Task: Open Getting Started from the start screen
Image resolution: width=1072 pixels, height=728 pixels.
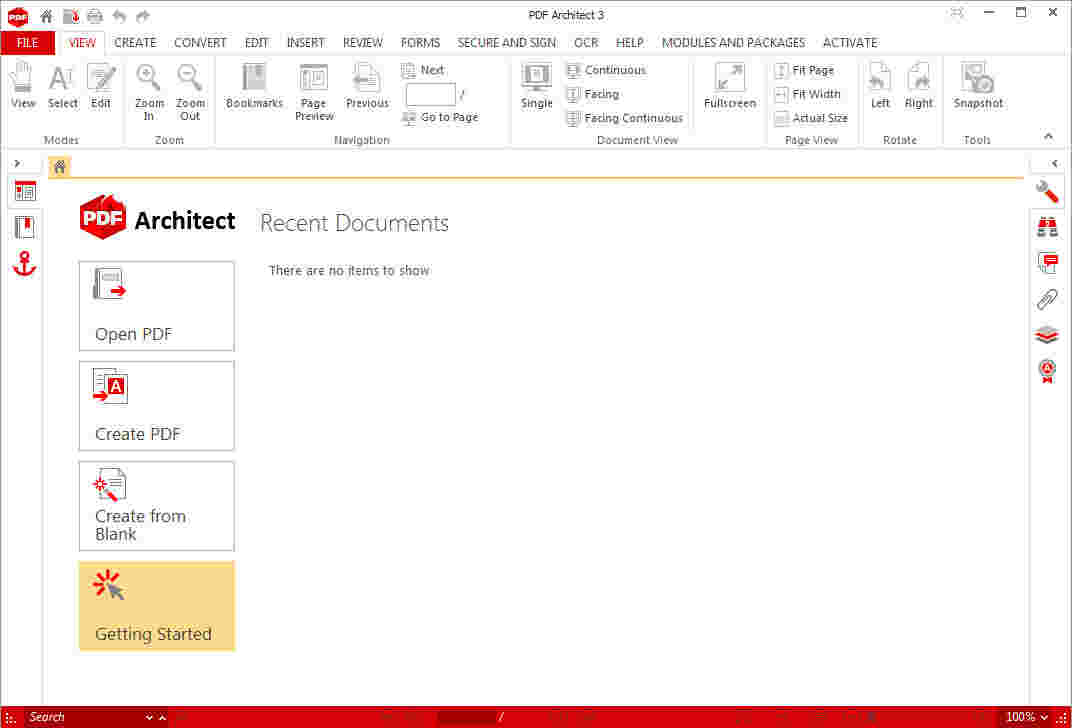Action: 156,606
